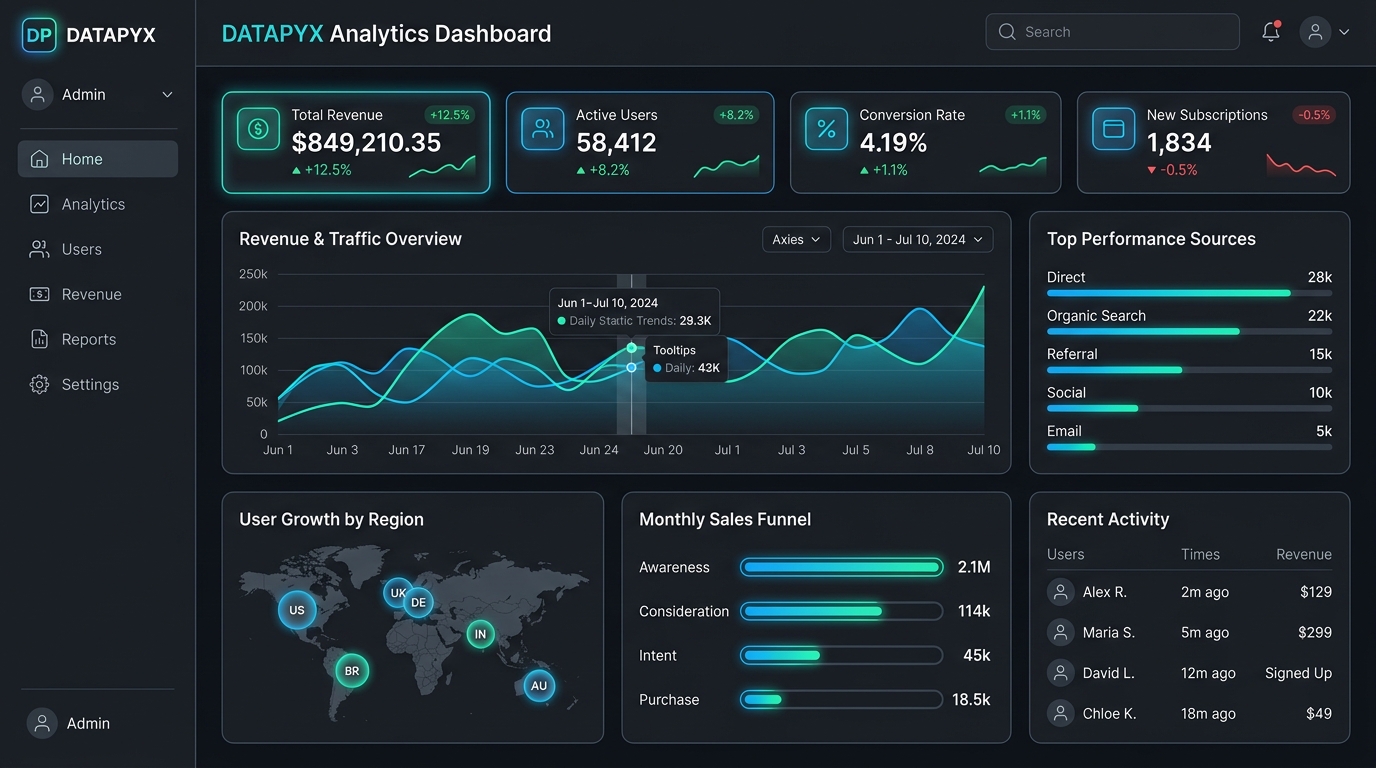Click the Conversion Rate percent icon
The height and width of the screenshot is (768, 1376).
click(827, 129)
